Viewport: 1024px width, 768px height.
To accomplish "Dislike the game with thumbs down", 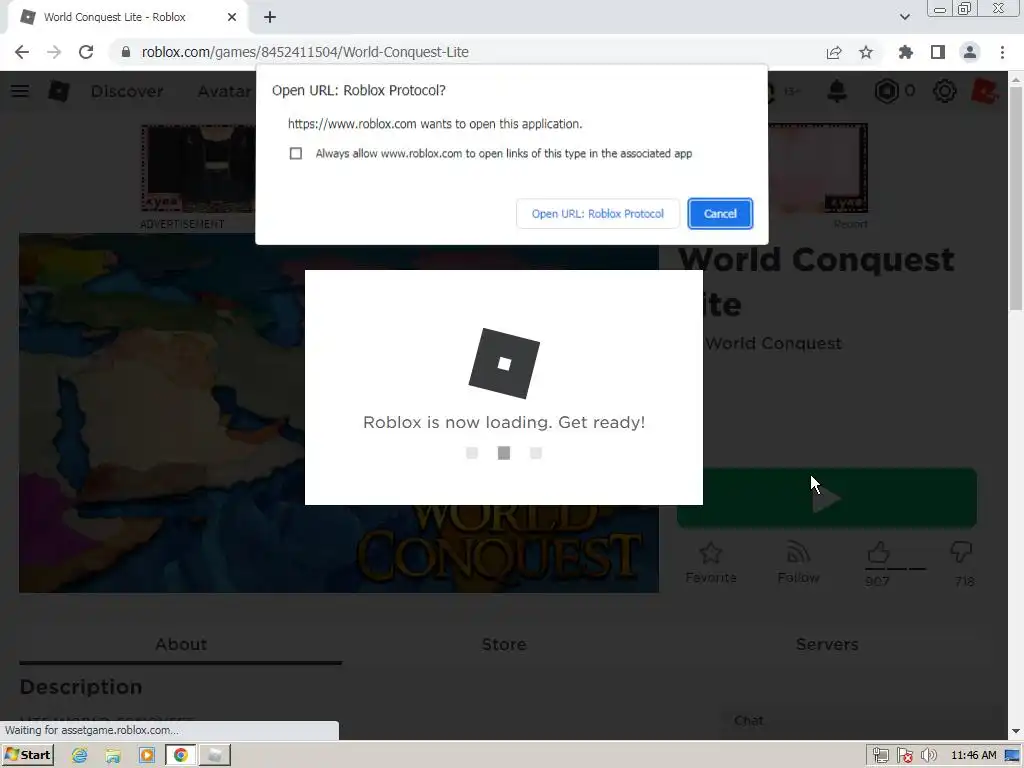I will point(961,552).
